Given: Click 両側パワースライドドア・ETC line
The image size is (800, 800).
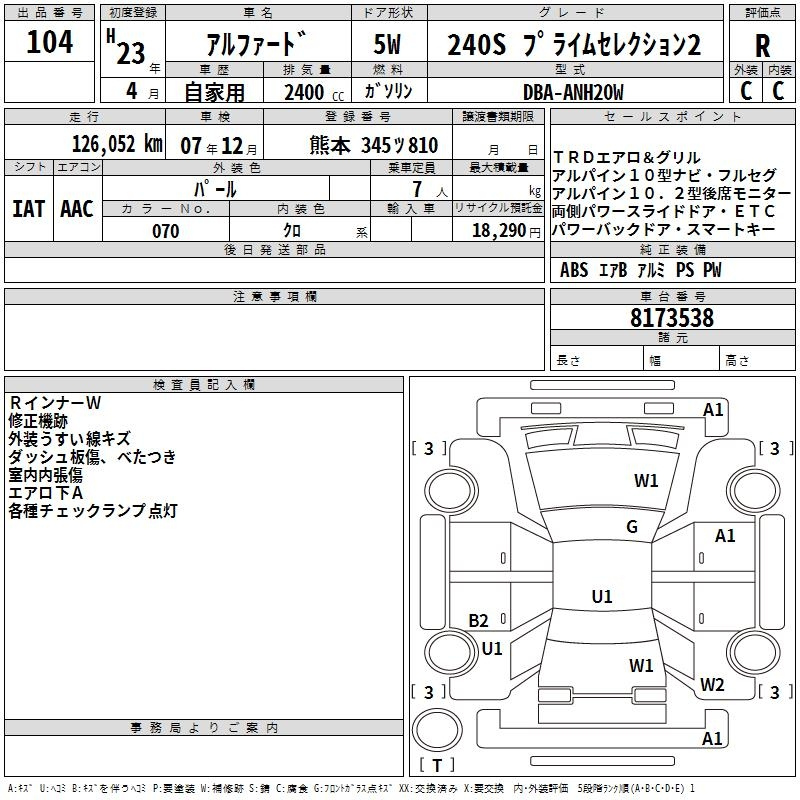Looking at the screenshot, I should (664, 211).
